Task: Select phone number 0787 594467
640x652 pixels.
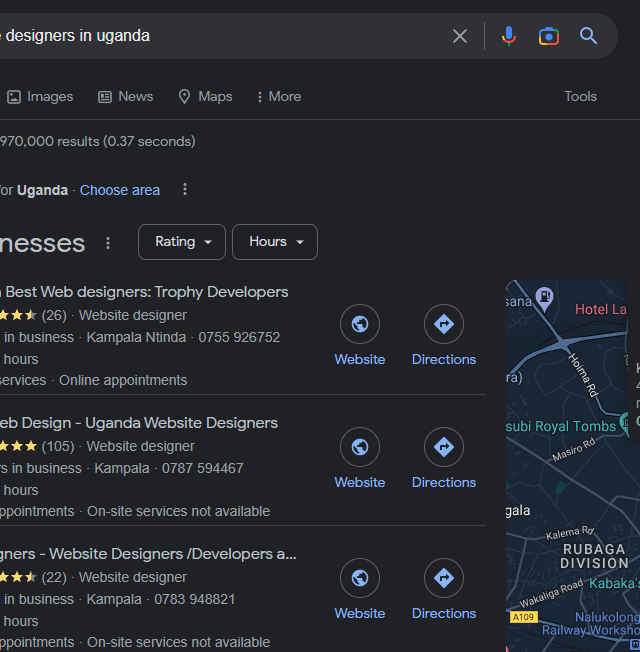Action: tap(203, 468)
